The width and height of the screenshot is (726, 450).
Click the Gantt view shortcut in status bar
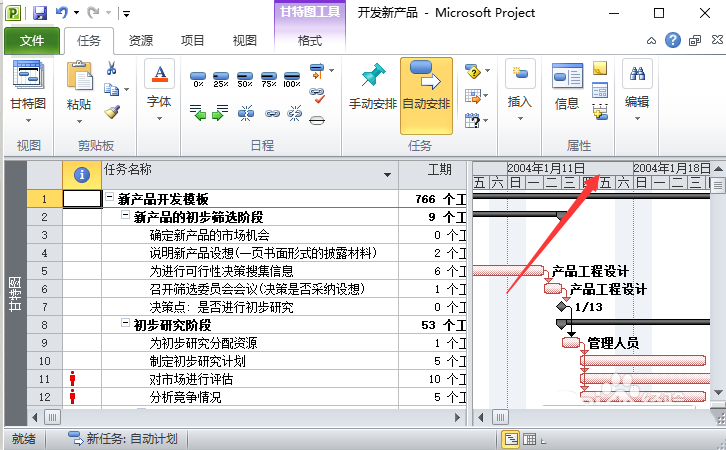pyautogui.click(x=511, y=438)
